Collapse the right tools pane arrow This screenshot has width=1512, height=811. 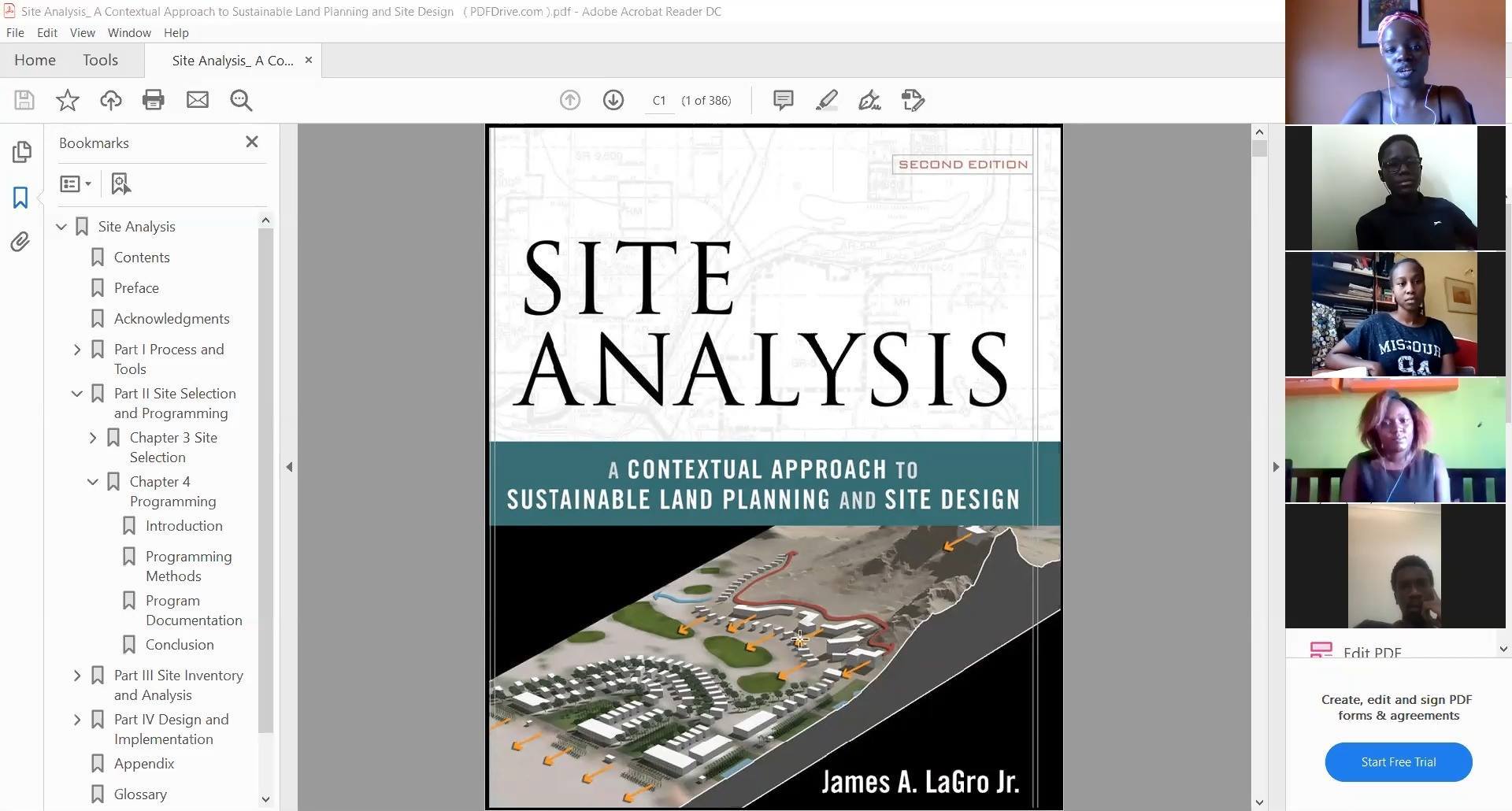click(x=1276, y=467)
